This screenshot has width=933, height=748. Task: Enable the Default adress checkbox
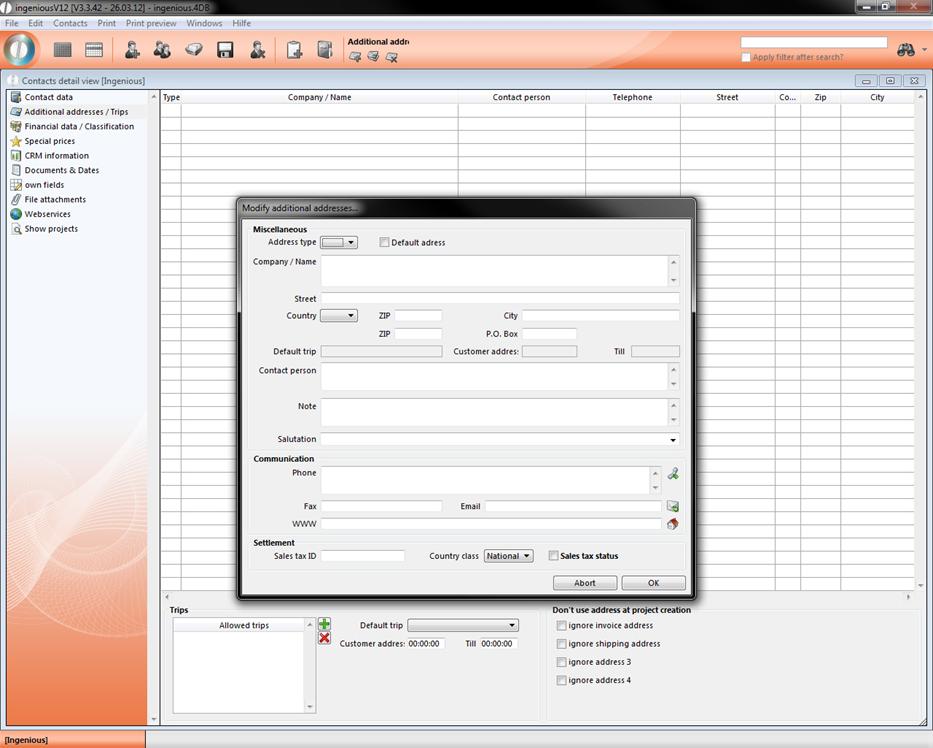point(385,242)
